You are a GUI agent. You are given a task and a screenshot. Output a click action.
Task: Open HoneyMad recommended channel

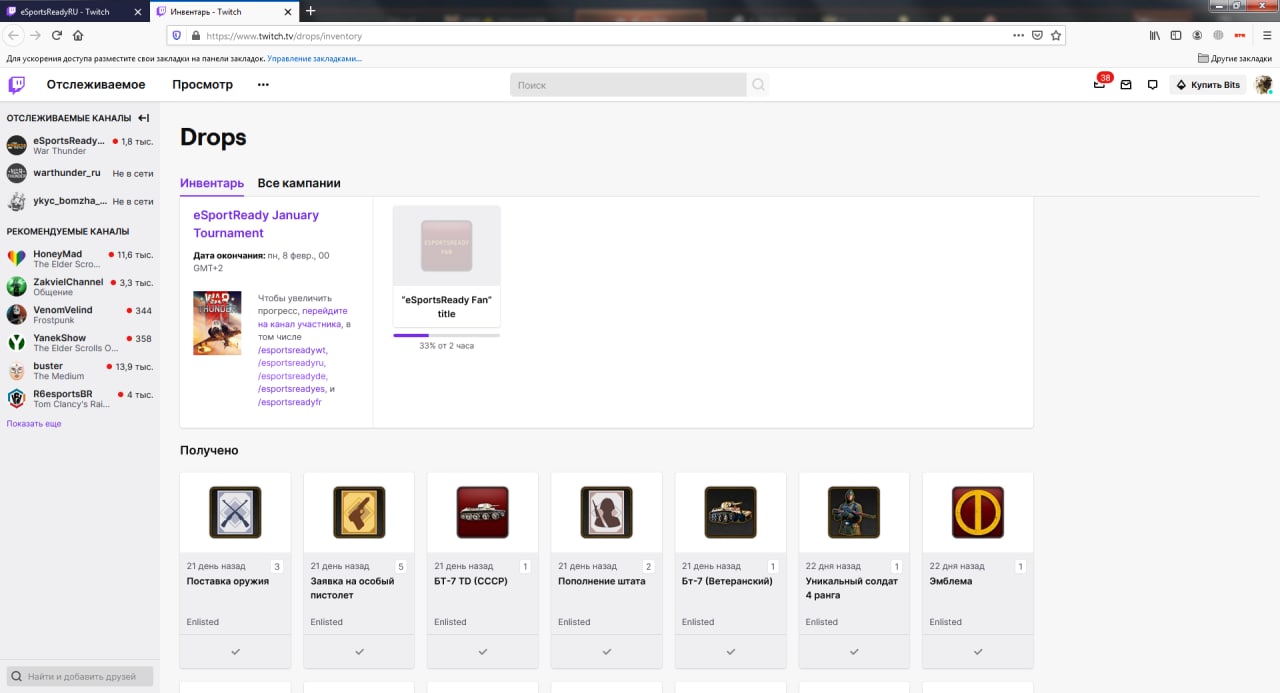(x=80, y=259)
